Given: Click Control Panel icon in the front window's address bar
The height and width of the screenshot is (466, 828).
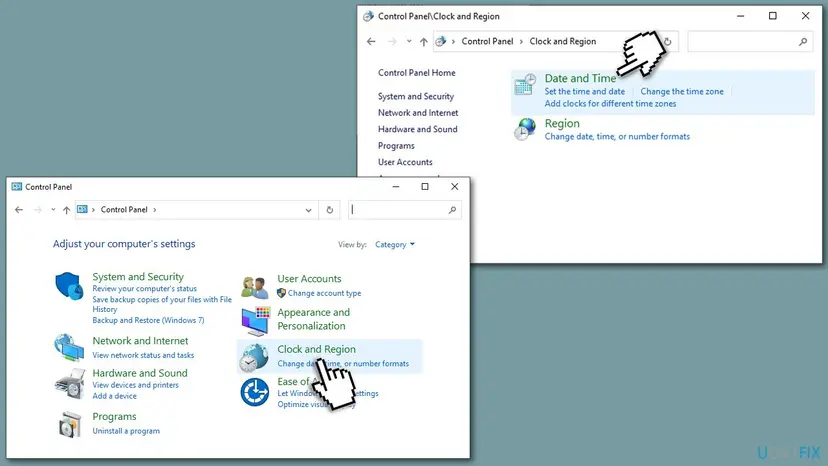Looking at the screenshot, I should (x=82, y=209).
